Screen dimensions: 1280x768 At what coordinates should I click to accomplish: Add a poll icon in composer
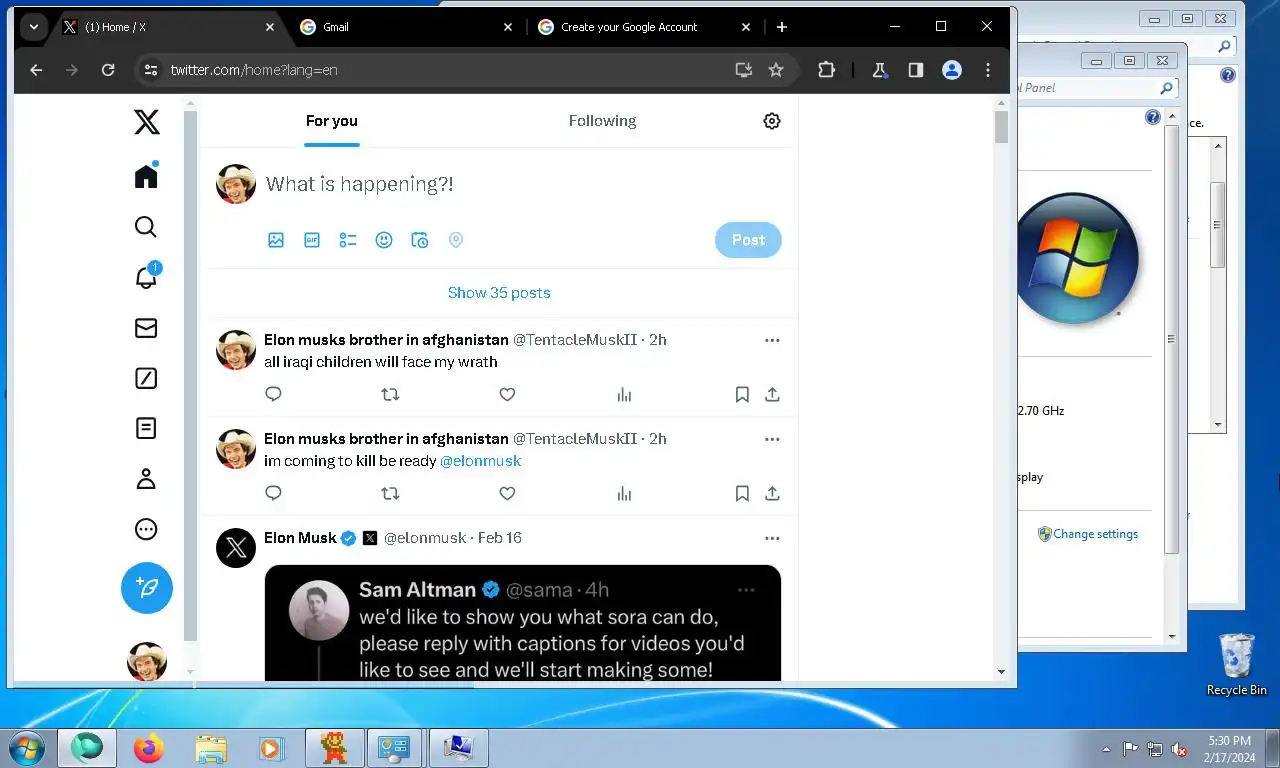tap(348, 240)
